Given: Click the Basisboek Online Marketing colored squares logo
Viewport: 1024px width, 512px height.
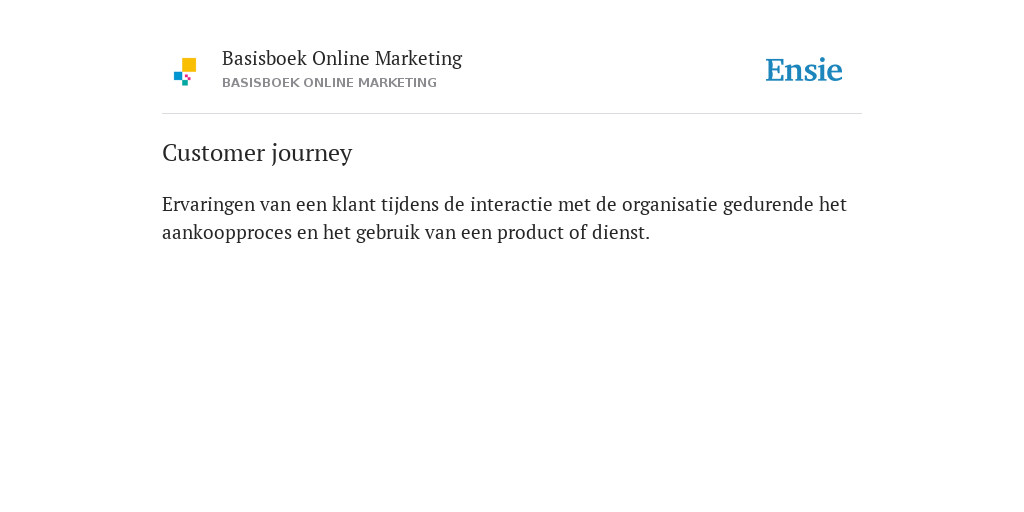Looking at the screenshot, I should 185,72.
